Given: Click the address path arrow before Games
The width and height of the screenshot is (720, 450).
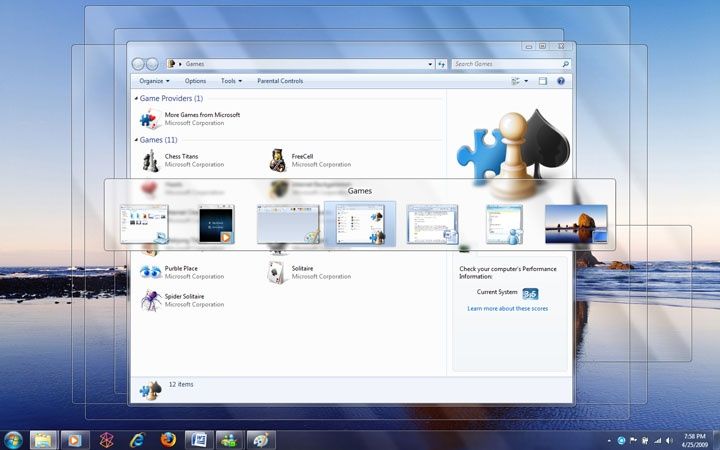Looking at the screenshot, I should click(180, 64).
